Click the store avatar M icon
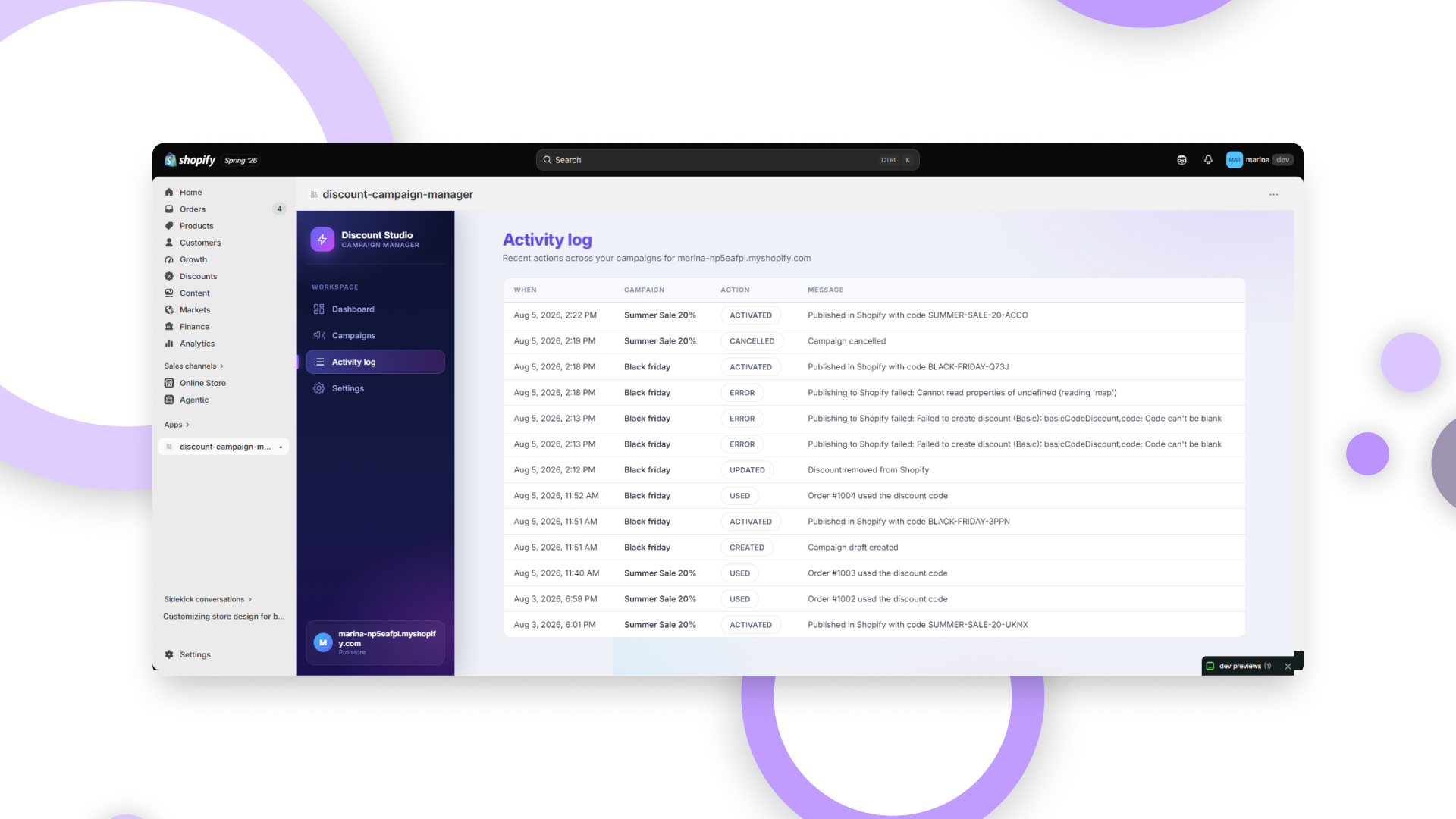 323,642
